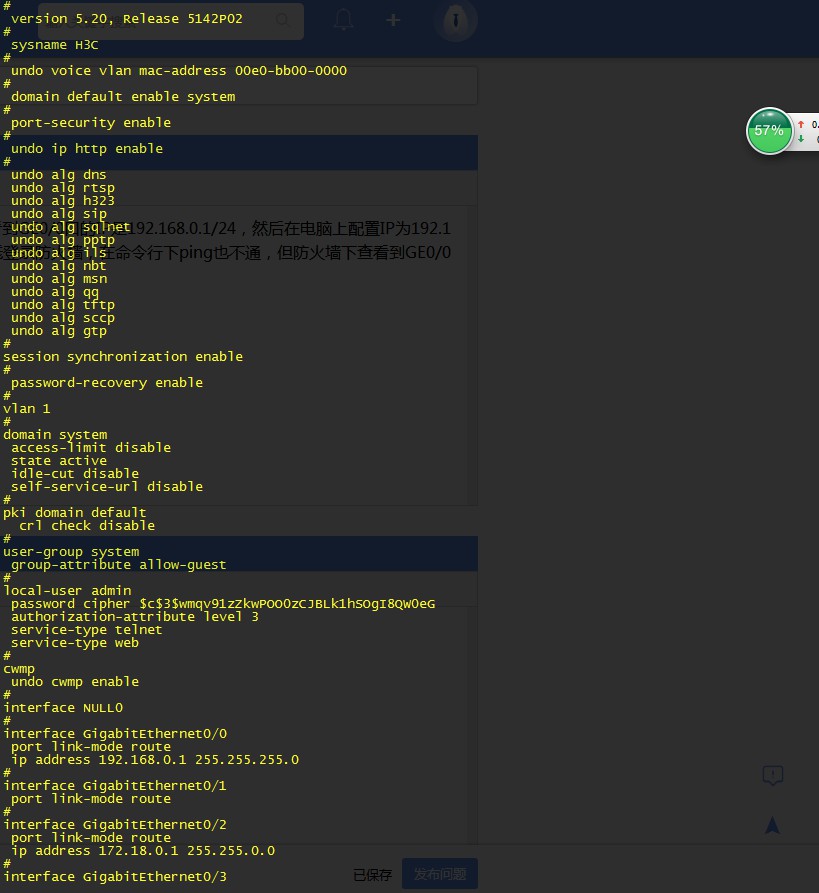Click the 'user-group system' line

(x=71, y=552)
